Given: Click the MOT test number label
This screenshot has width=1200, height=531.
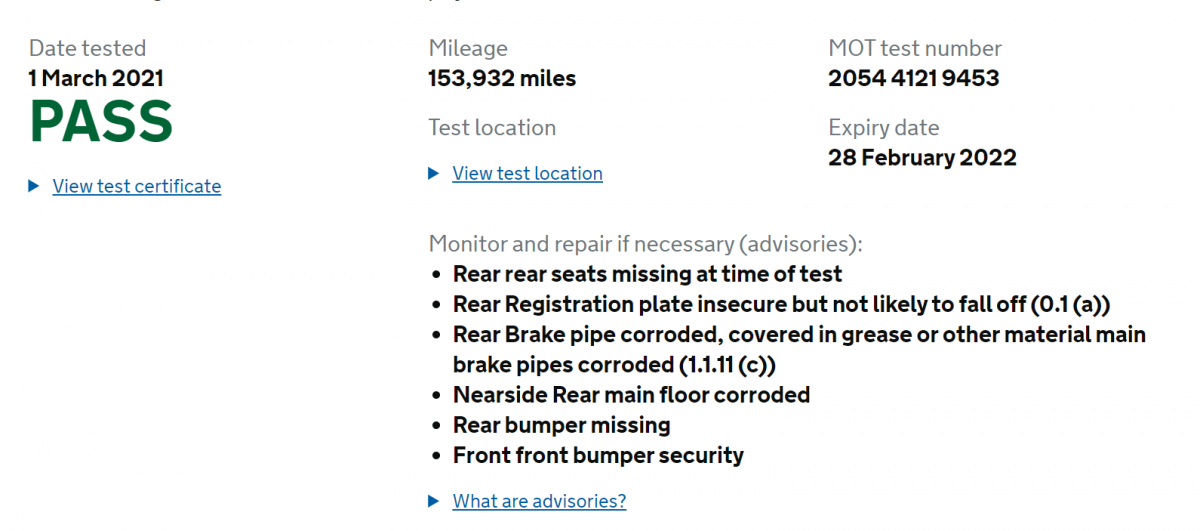Looking at the screenshot, I should coord(915,48).
